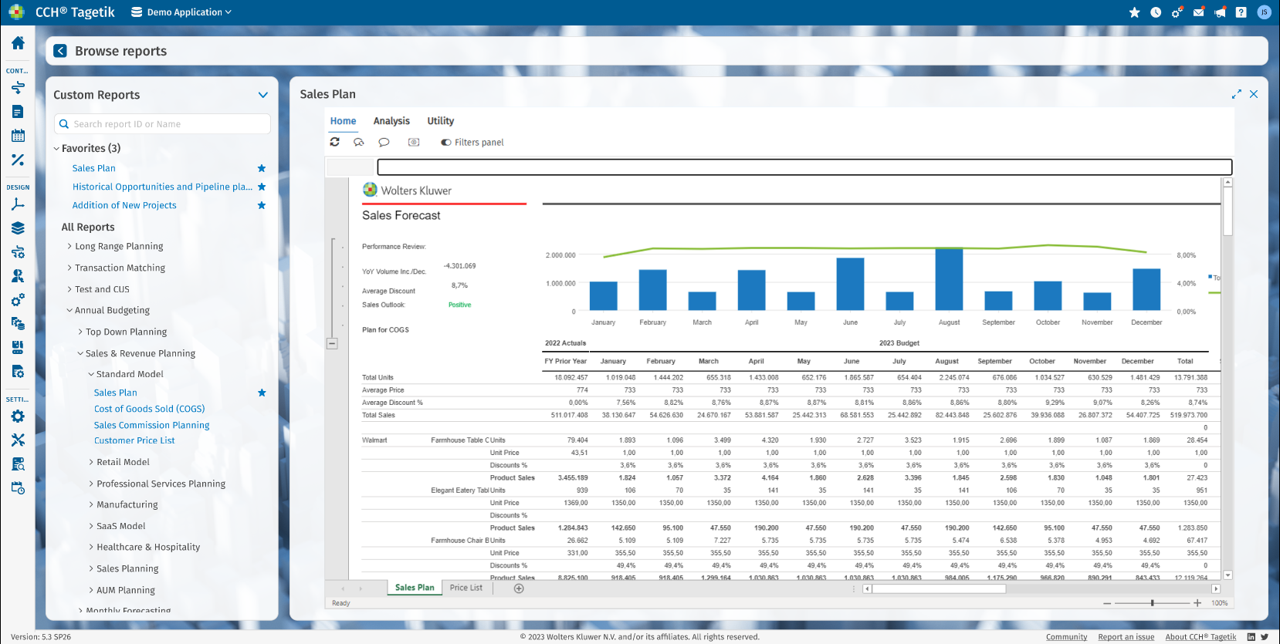The height and width of the screenshot is (644, 1280).
Task: Click the zoom slider handle at bottom right
Action: pos(1152,603)
